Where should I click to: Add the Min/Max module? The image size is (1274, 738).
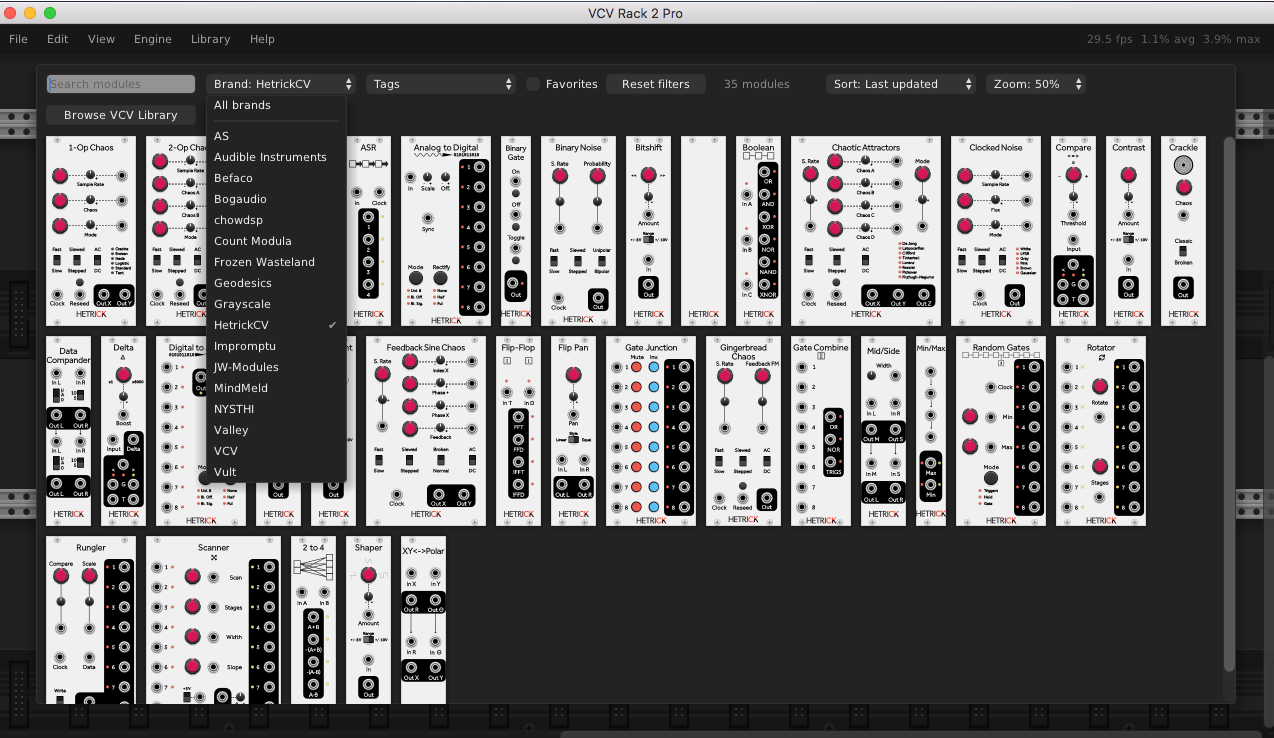[931, 431]
